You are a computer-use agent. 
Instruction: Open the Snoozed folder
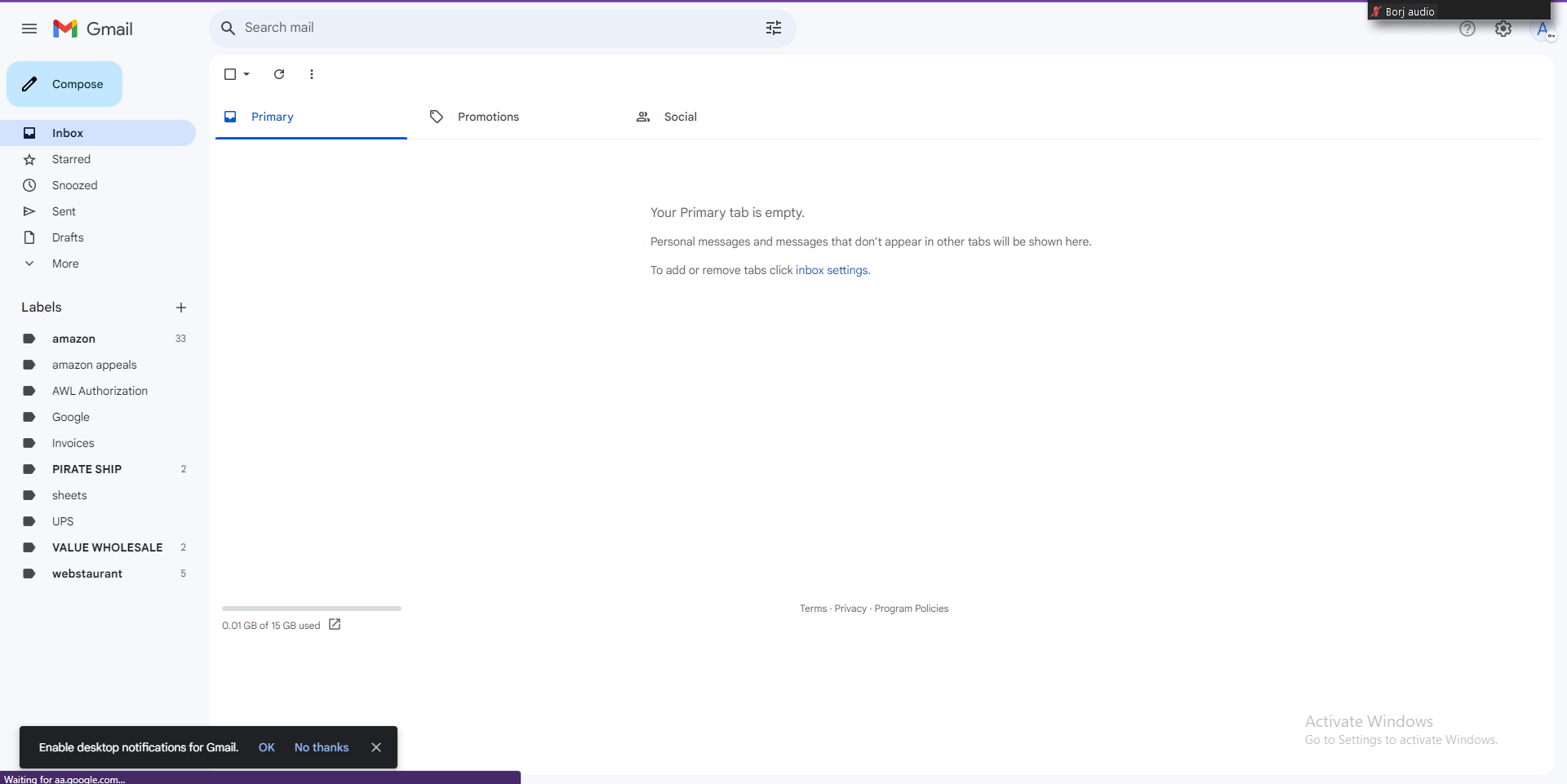click(x=98, y=185)
